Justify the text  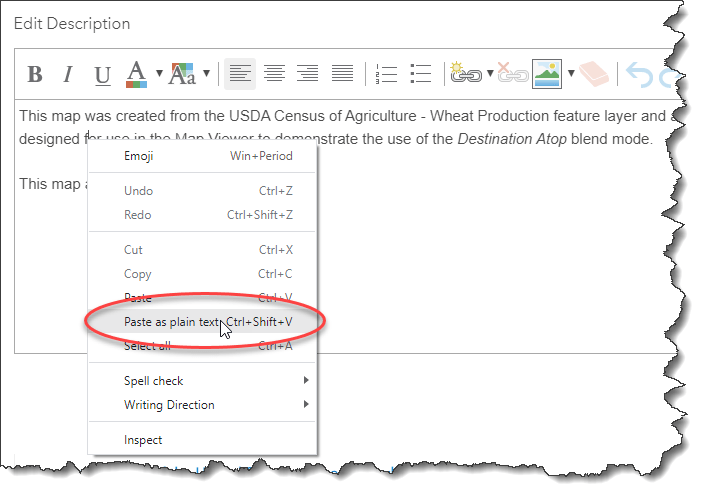click(342, 74)
